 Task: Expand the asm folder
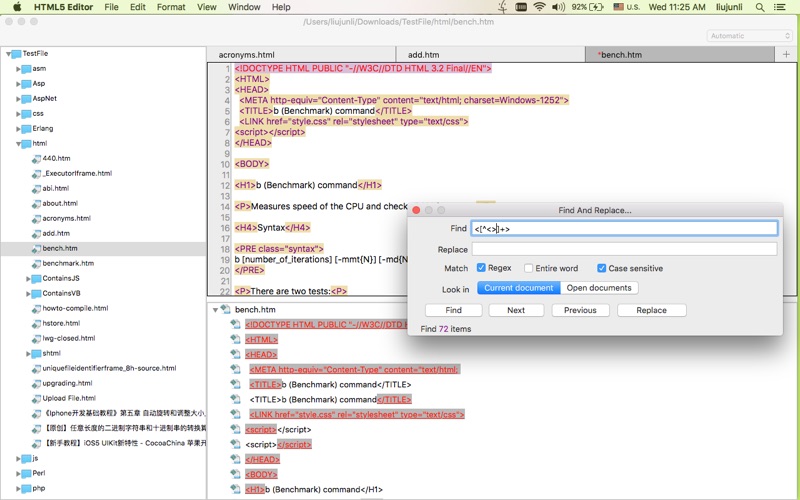[18, 68]
